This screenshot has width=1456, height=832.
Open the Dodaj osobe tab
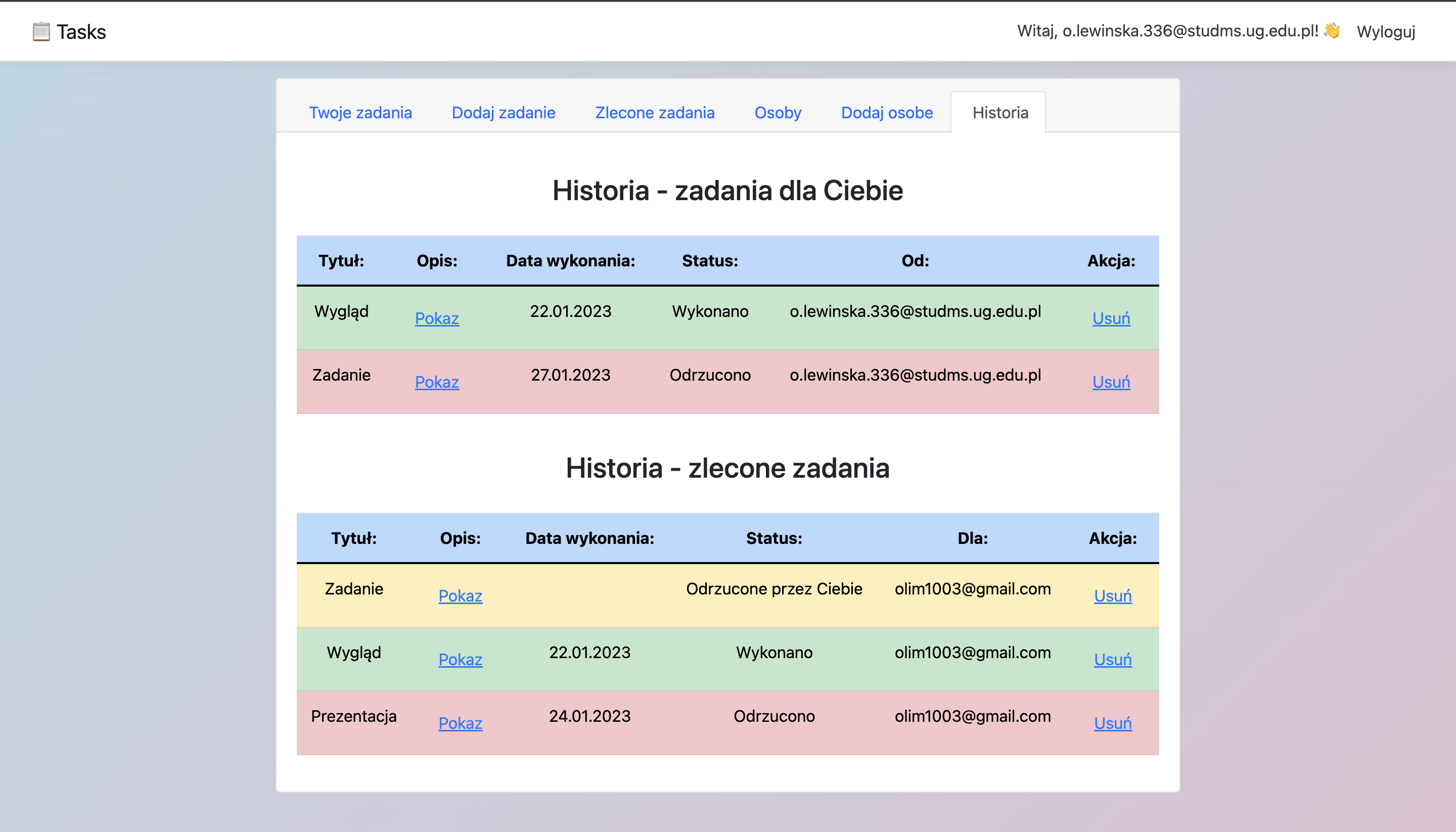coord(886,113)
